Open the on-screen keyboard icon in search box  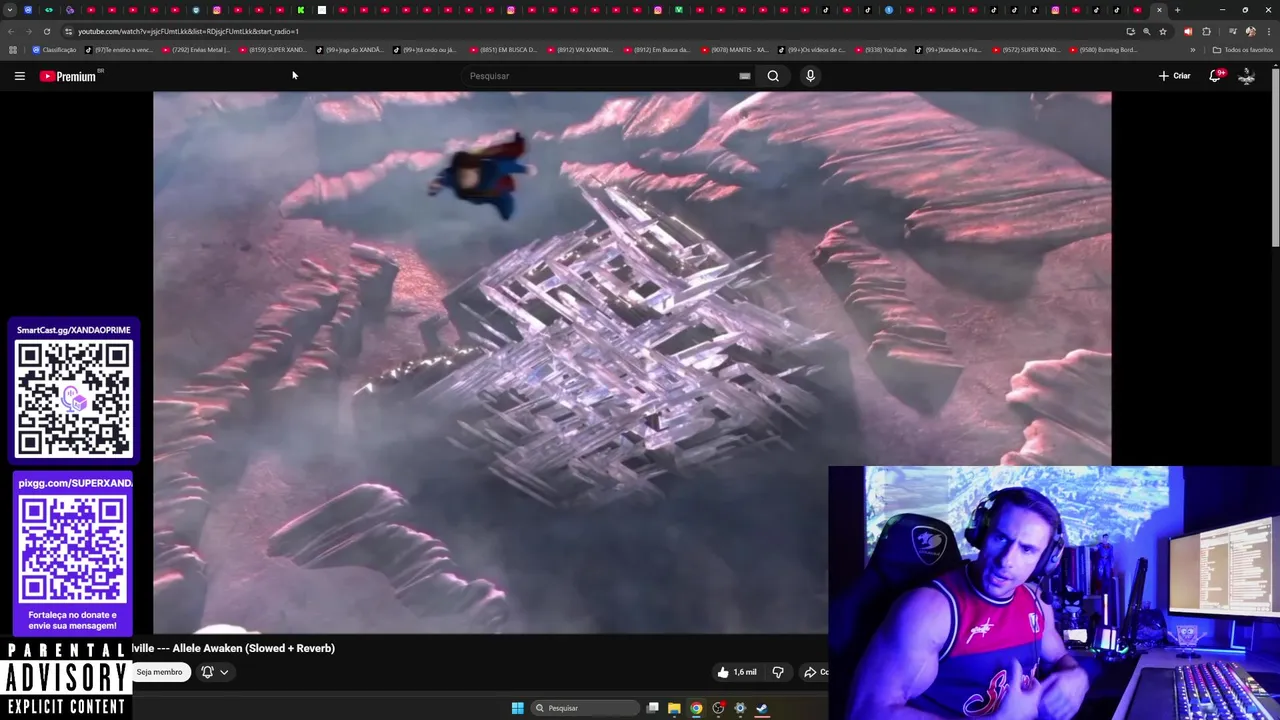[x=745, y=76]
